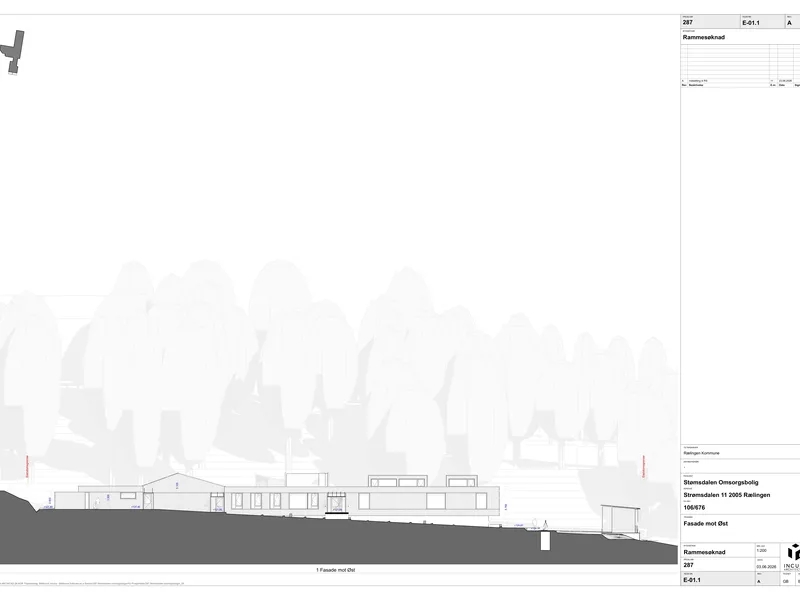This screenshot has height=600, width=800.
Task: Click the small shelter structure right of building
Action: [x=620, y=521]
